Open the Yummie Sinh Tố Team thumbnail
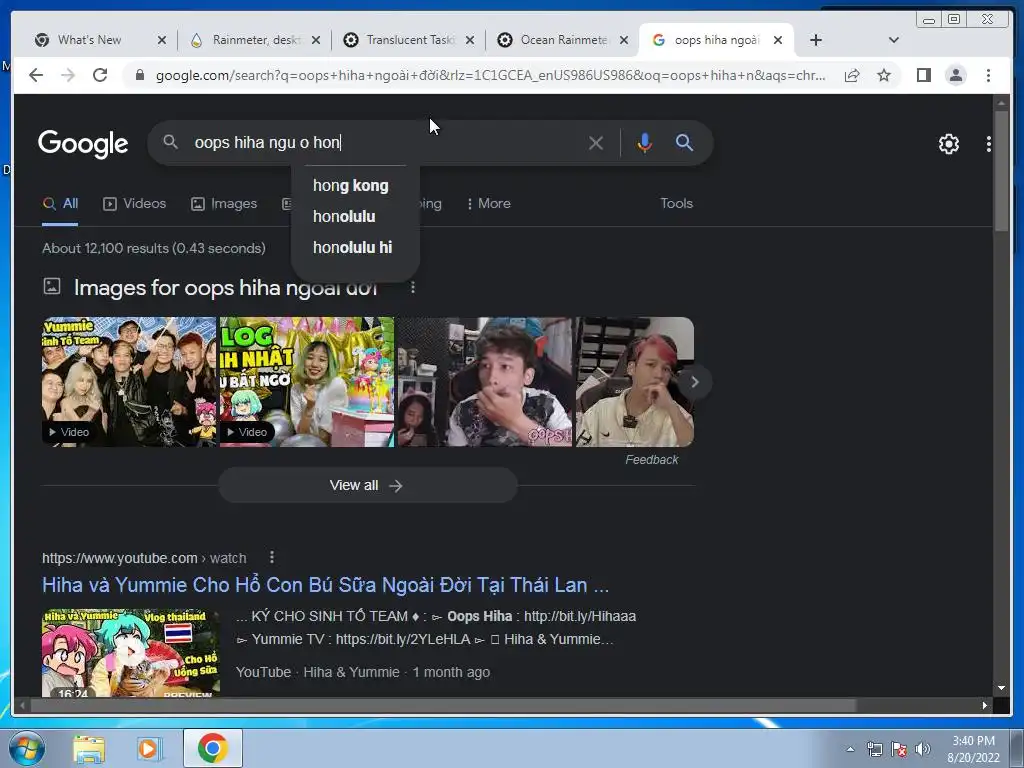This screenshot has height=768, width=1024. (x=129, y=382)
